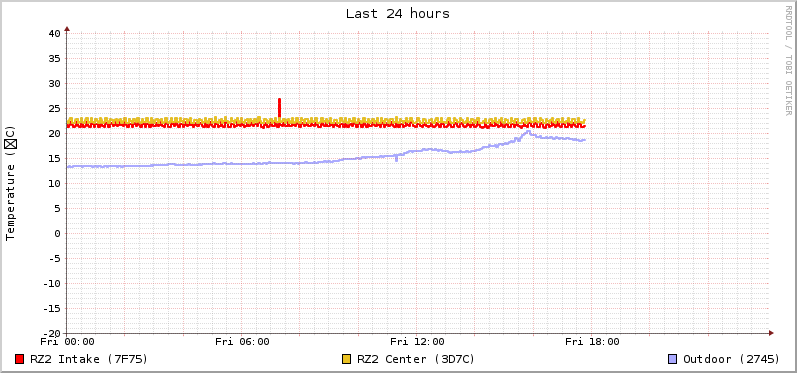This screenshot has width=797, height=373.
Task: Click the arrow tip at the x-axis end
Action: tap(771, 333)
